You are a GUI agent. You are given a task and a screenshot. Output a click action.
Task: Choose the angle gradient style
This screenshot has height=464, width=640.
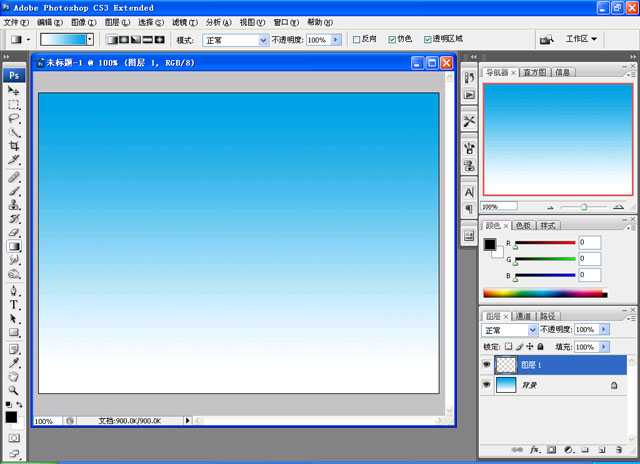(136, 40)
